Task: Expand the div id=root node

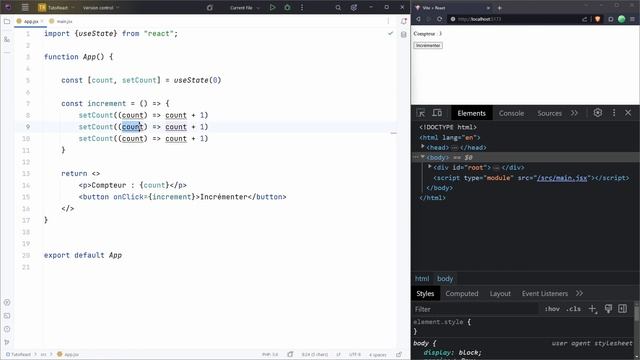Action: [x=430, y=167]
